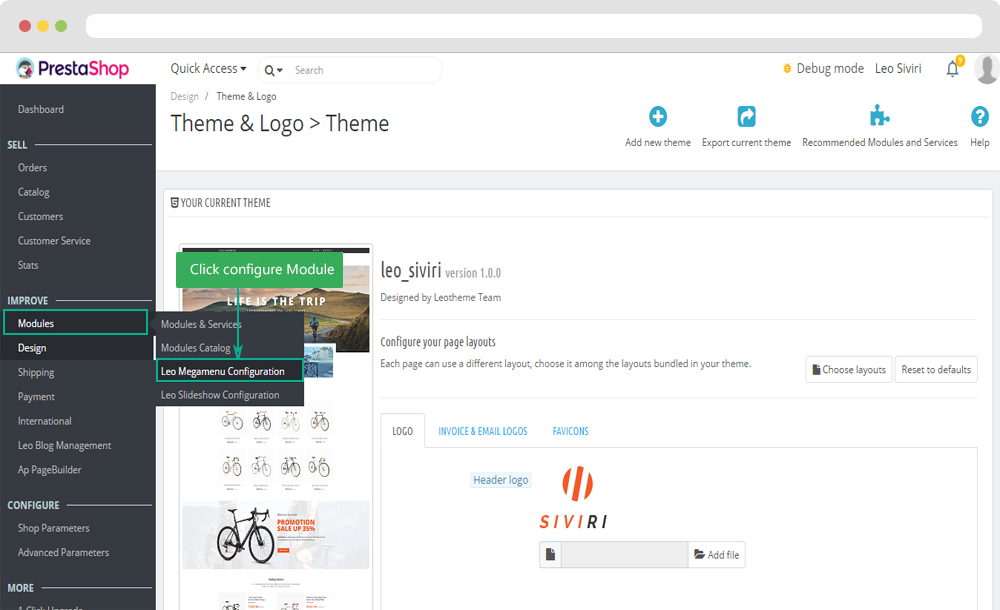Image resolution: width=1000 pixels, height=610 pixels.
Task: Open Advanced Parameters in the sidebar
Action: [64, 553]
